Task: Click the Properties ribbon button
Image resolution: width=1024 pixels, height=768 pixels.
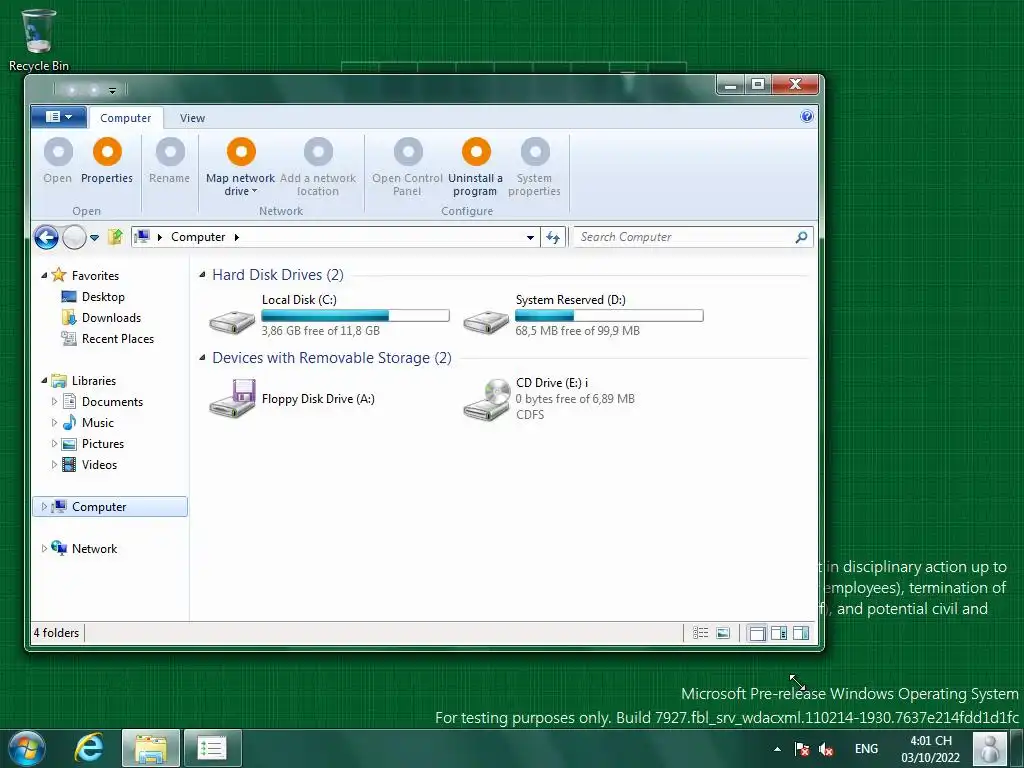Action: [x=107, y=161]
